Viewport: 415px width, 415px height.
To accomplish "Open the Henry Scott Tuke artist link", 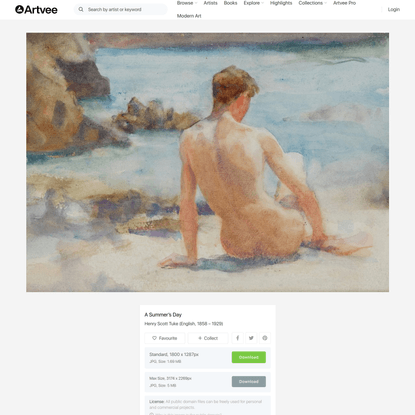I will 161,324.
